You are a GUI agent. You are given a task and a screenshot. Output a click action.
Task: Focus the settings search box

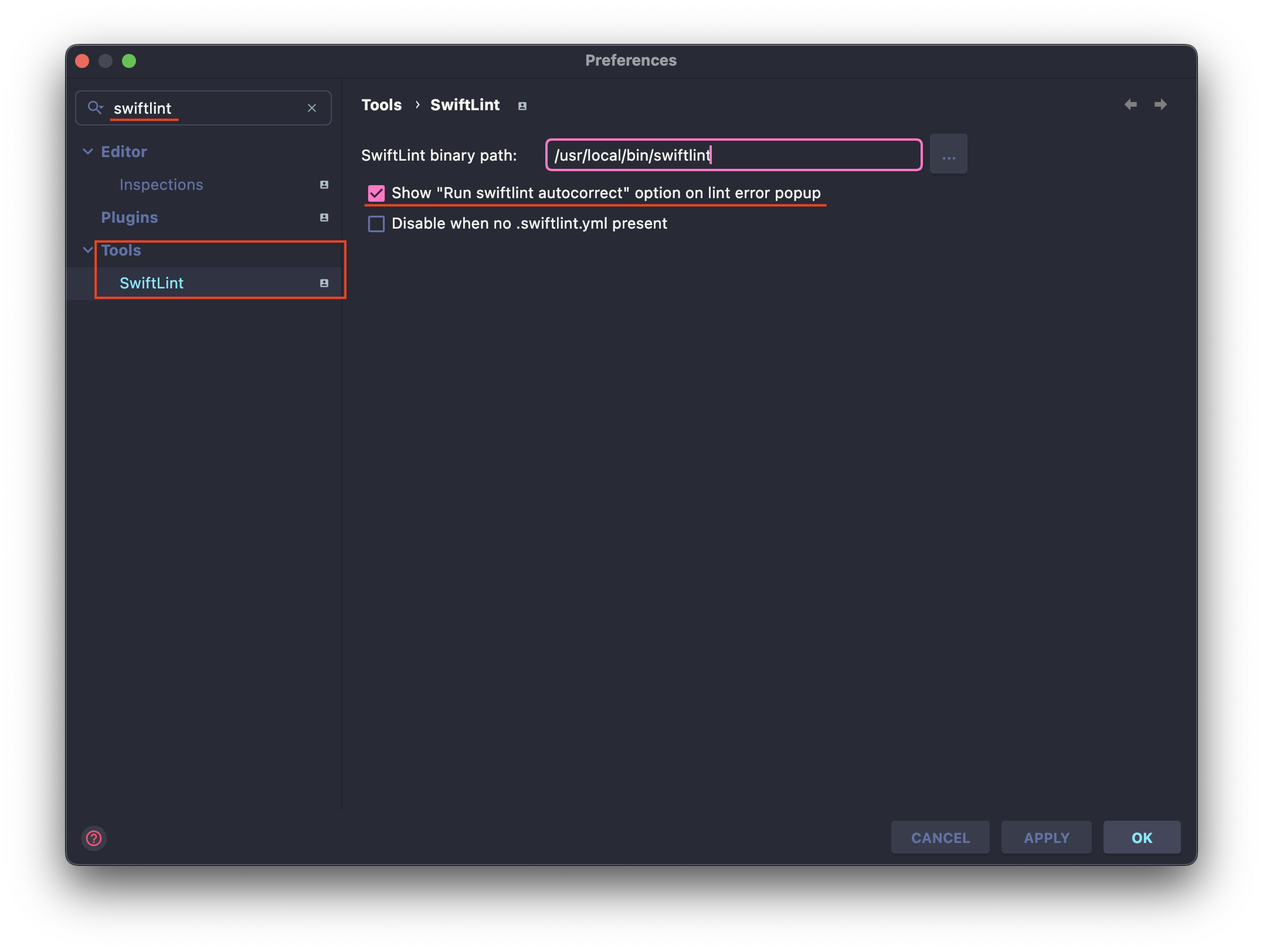tap(203, 108)
